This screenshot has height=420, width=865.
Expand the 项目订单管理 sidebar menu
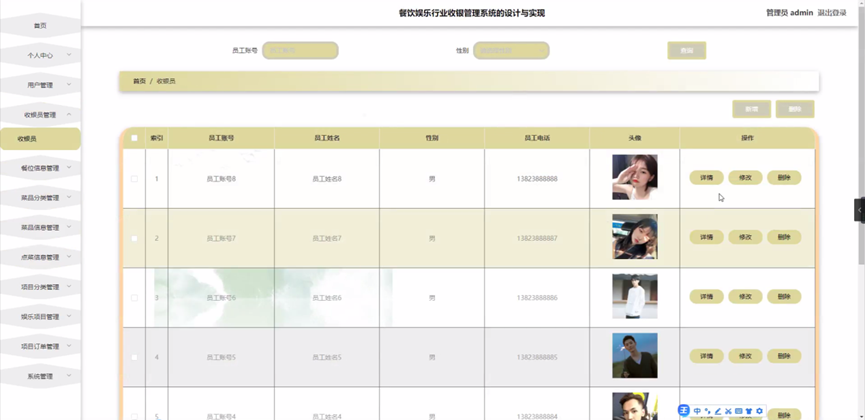(x=40, y=347)
